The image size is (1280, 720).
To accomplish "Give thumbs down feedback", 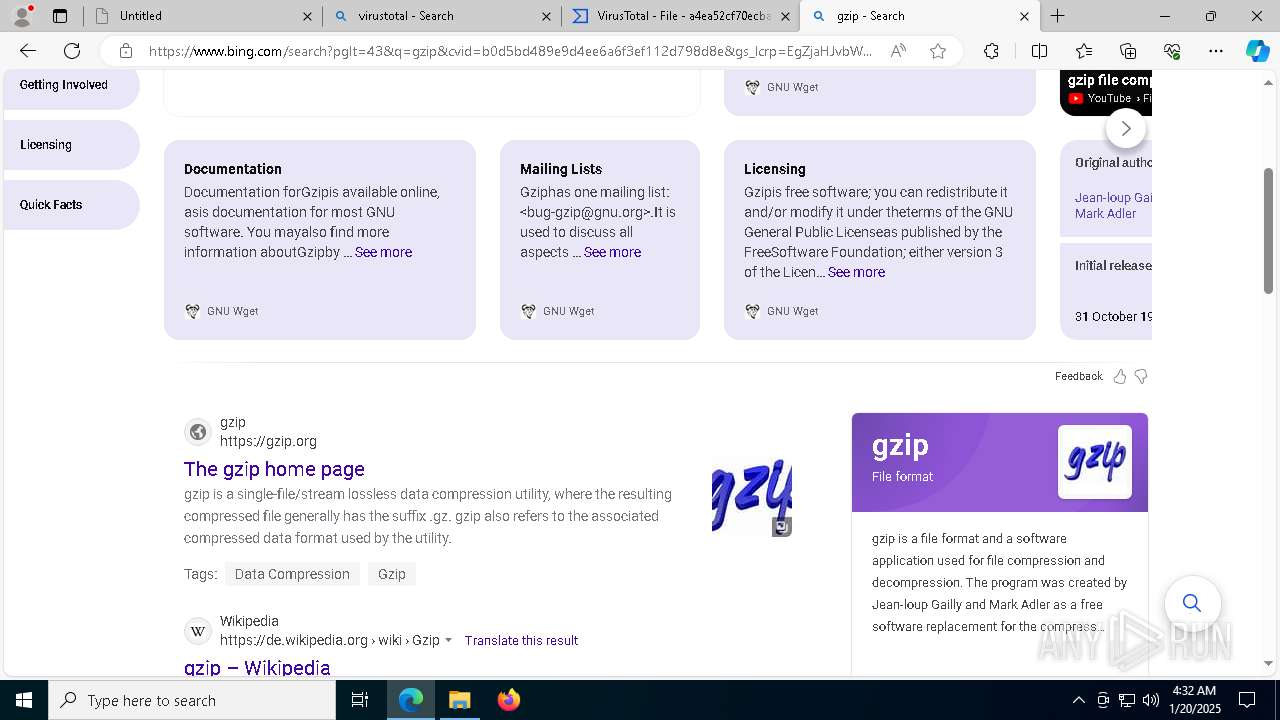I will [1141, 376].
